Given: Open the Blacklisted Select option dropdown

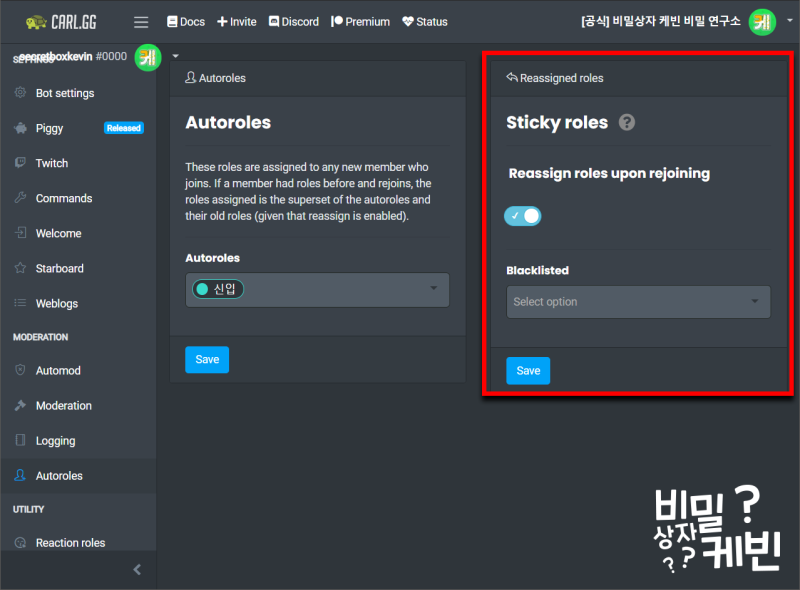Looking at the screenshot, I should (638, 302).
